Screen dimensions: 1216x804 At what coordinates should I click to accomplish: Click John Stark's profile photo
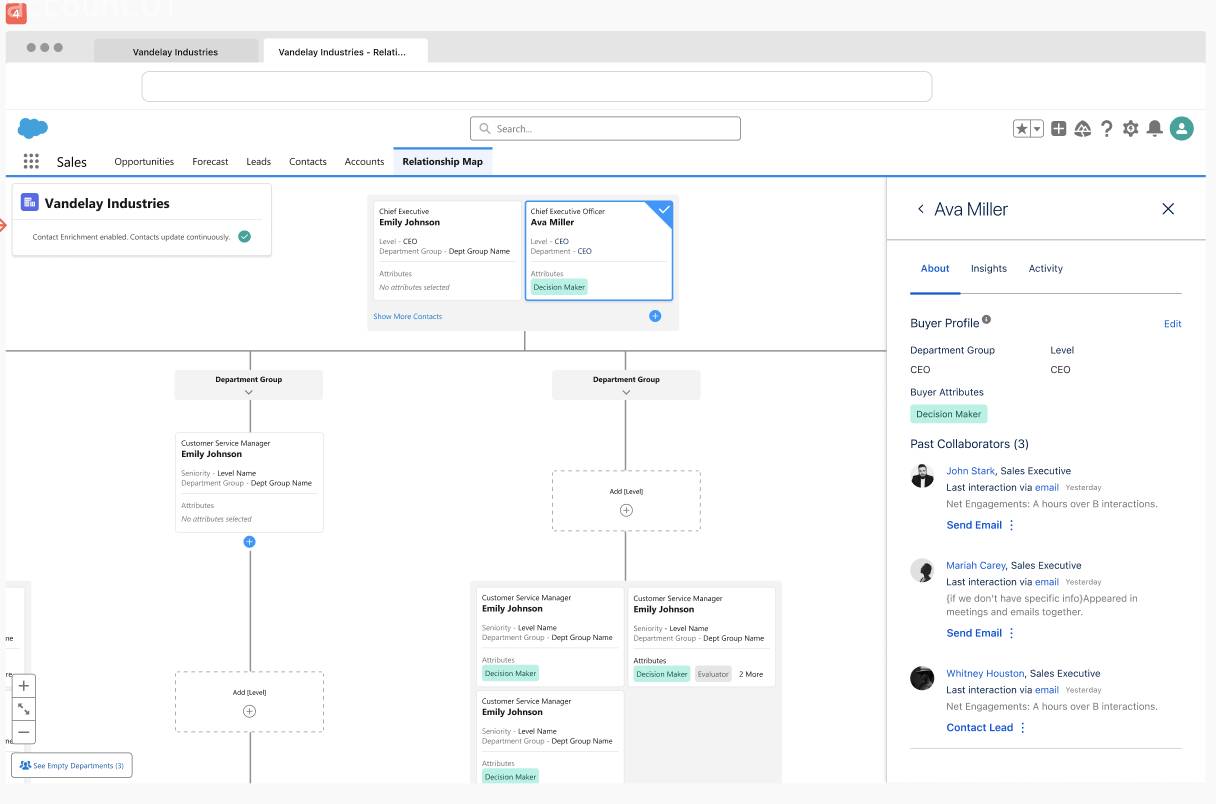922,476
